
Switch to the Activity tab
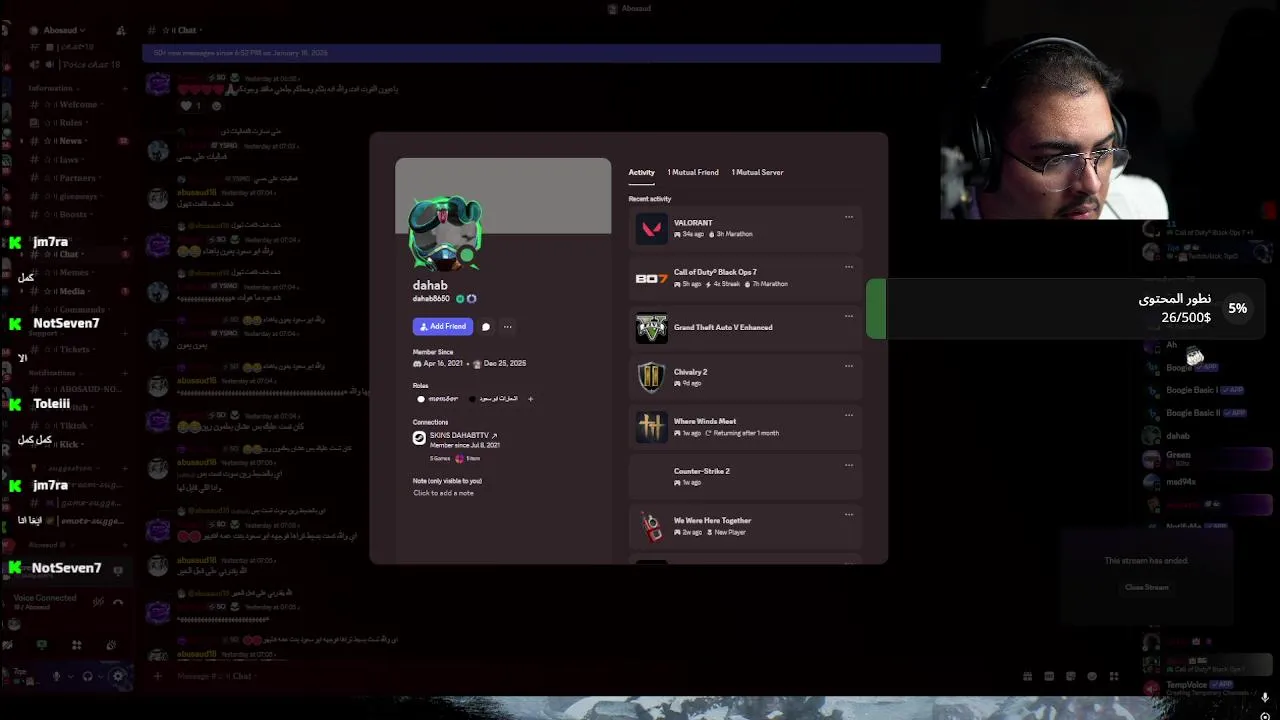pos(641,172)
